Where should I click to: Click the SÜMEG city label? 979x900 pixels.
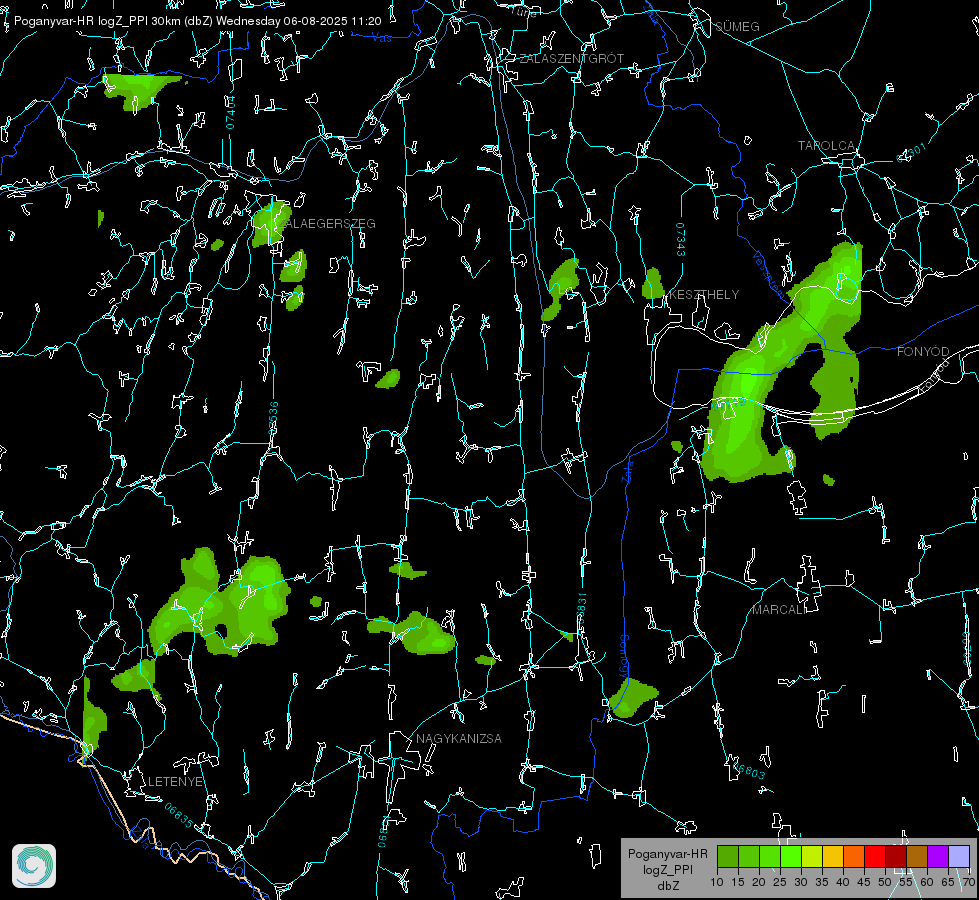tap(737, 26)
